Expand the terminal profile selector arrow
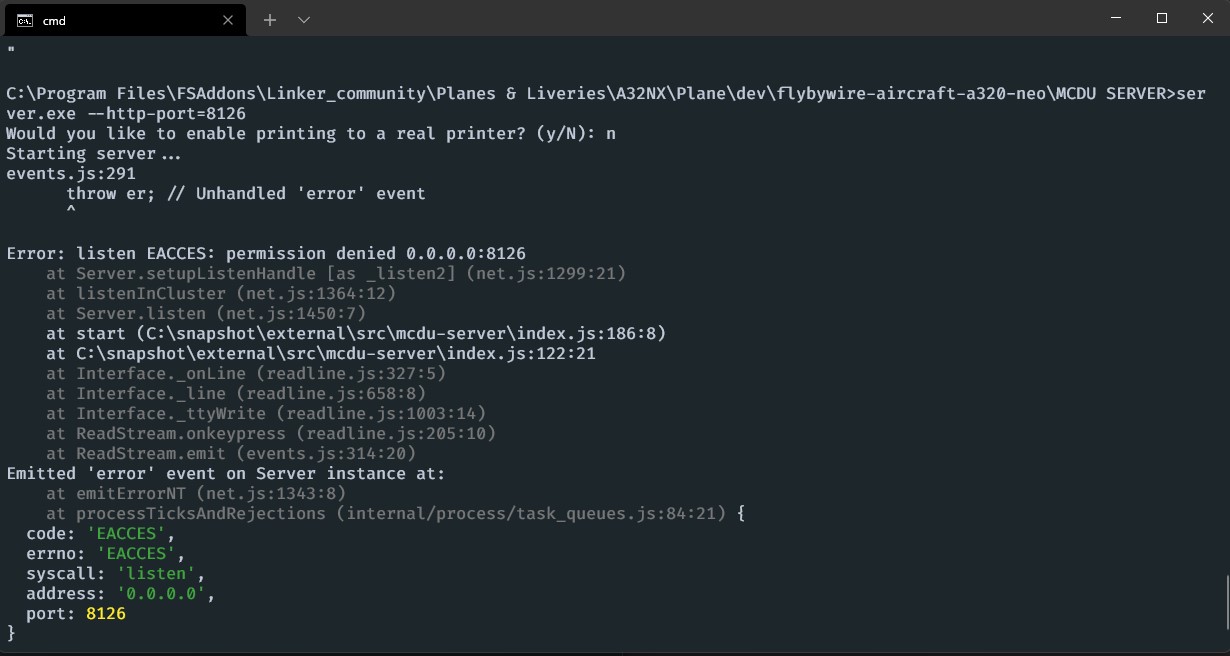The image size is (1230, 656). click(303, 19)
